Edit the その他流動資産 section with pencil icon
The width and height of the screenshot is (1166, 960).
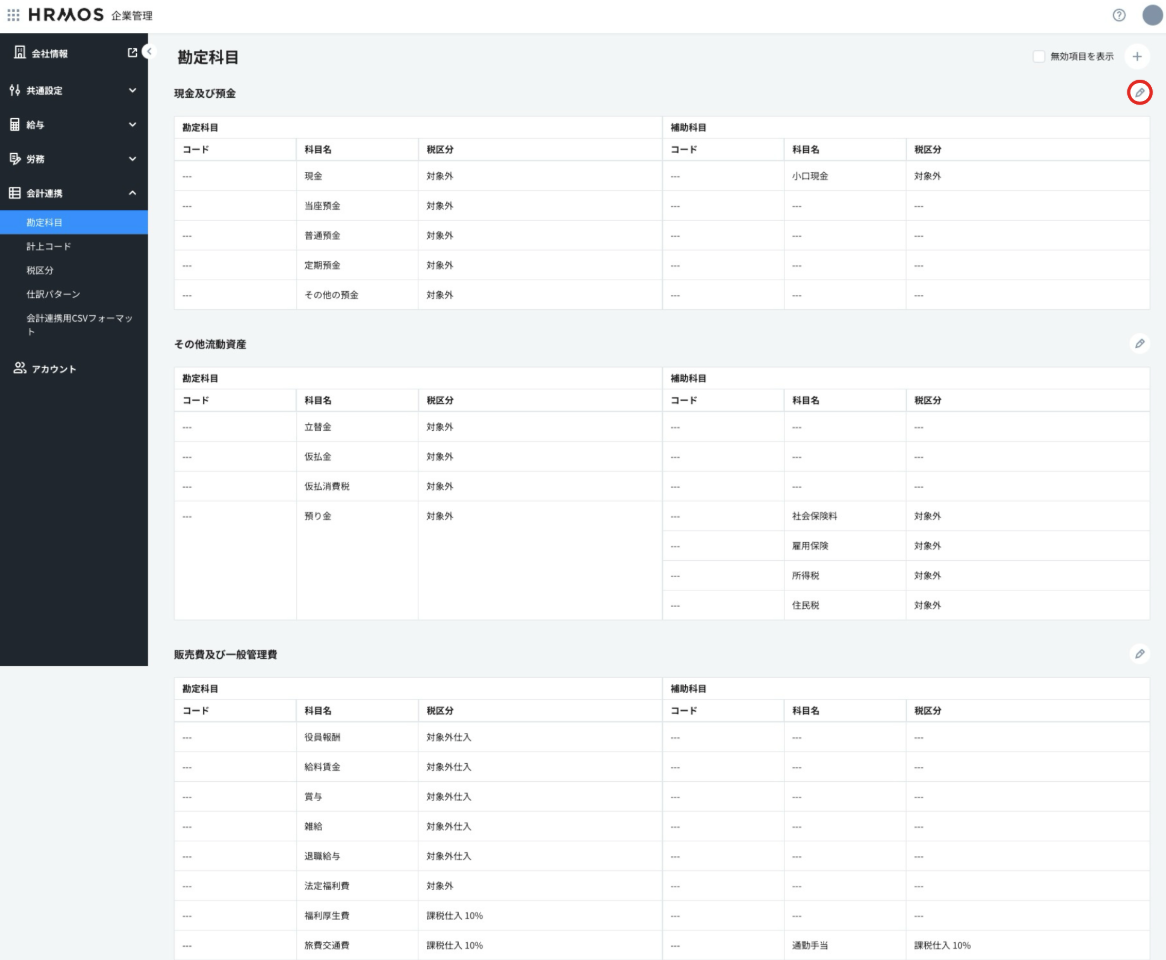1139,344
